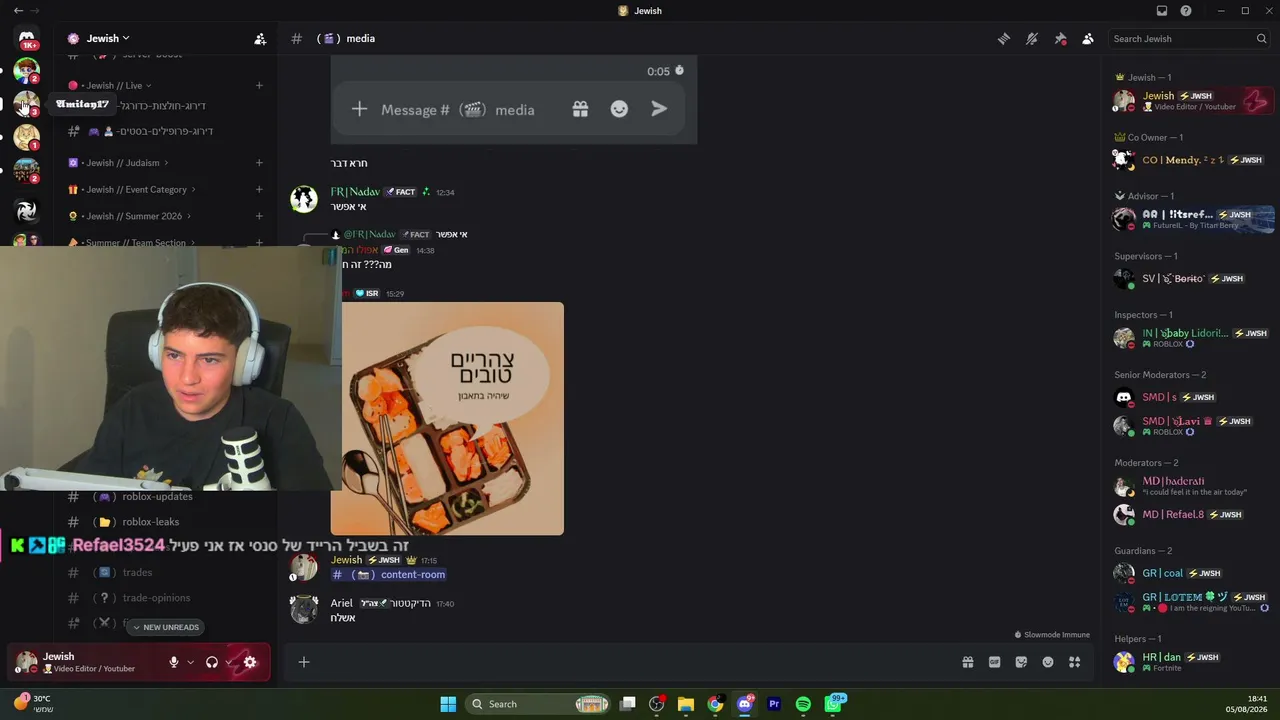Toggle the member list visibility

tap(1088, 39)
